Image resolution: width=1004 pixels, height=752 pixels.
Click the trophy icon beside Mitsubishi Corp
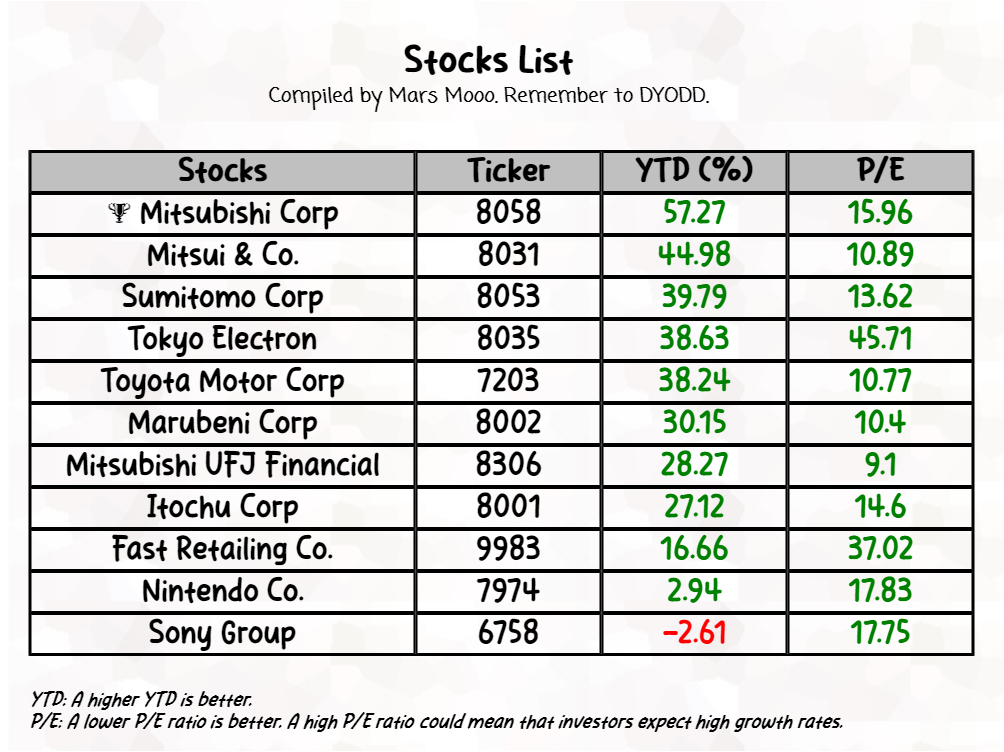pyautogui.click(x=120, y=212)
